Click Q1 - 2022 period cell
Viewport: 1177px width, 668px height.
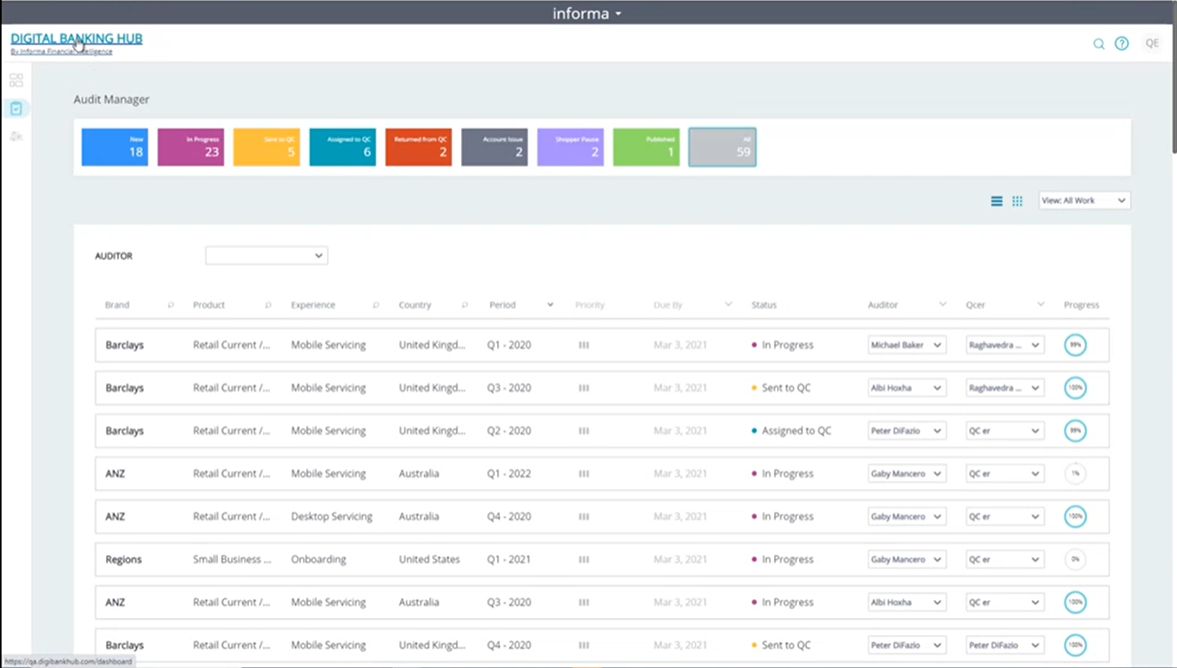pos(510,474)
